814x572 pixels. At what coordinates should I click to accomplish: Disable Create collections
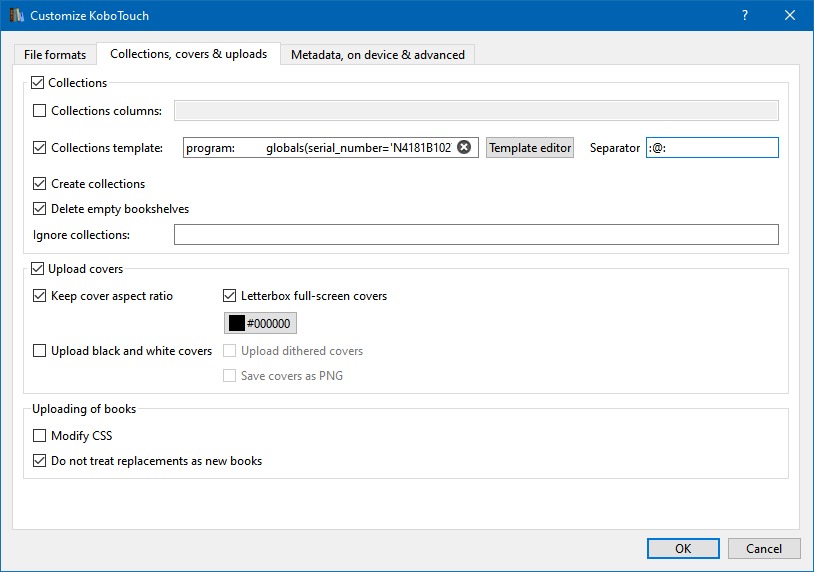(x=40, y=184)
